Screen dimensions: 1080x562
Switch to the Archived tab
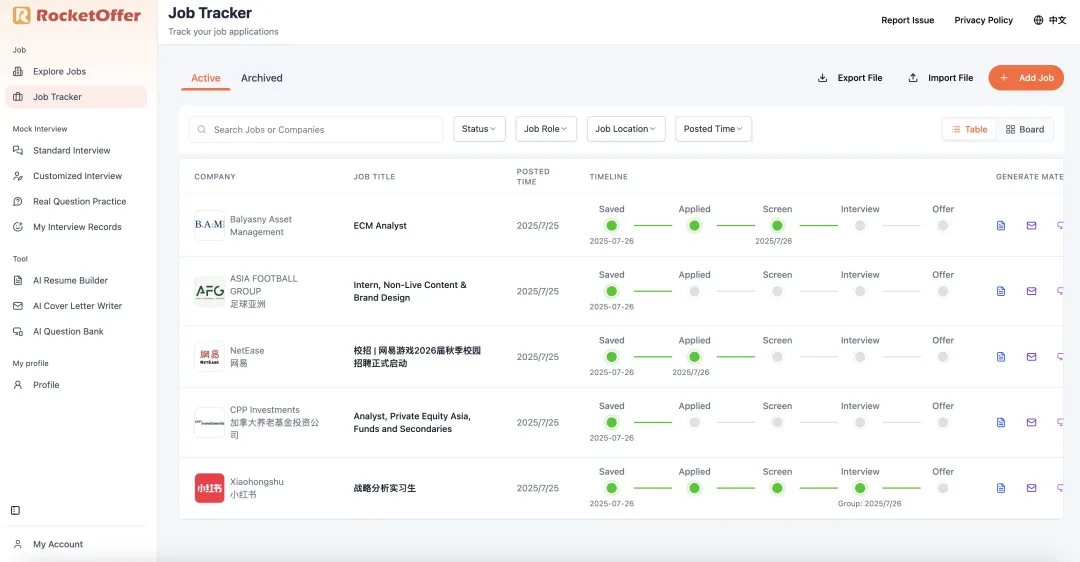click(262, 78)
